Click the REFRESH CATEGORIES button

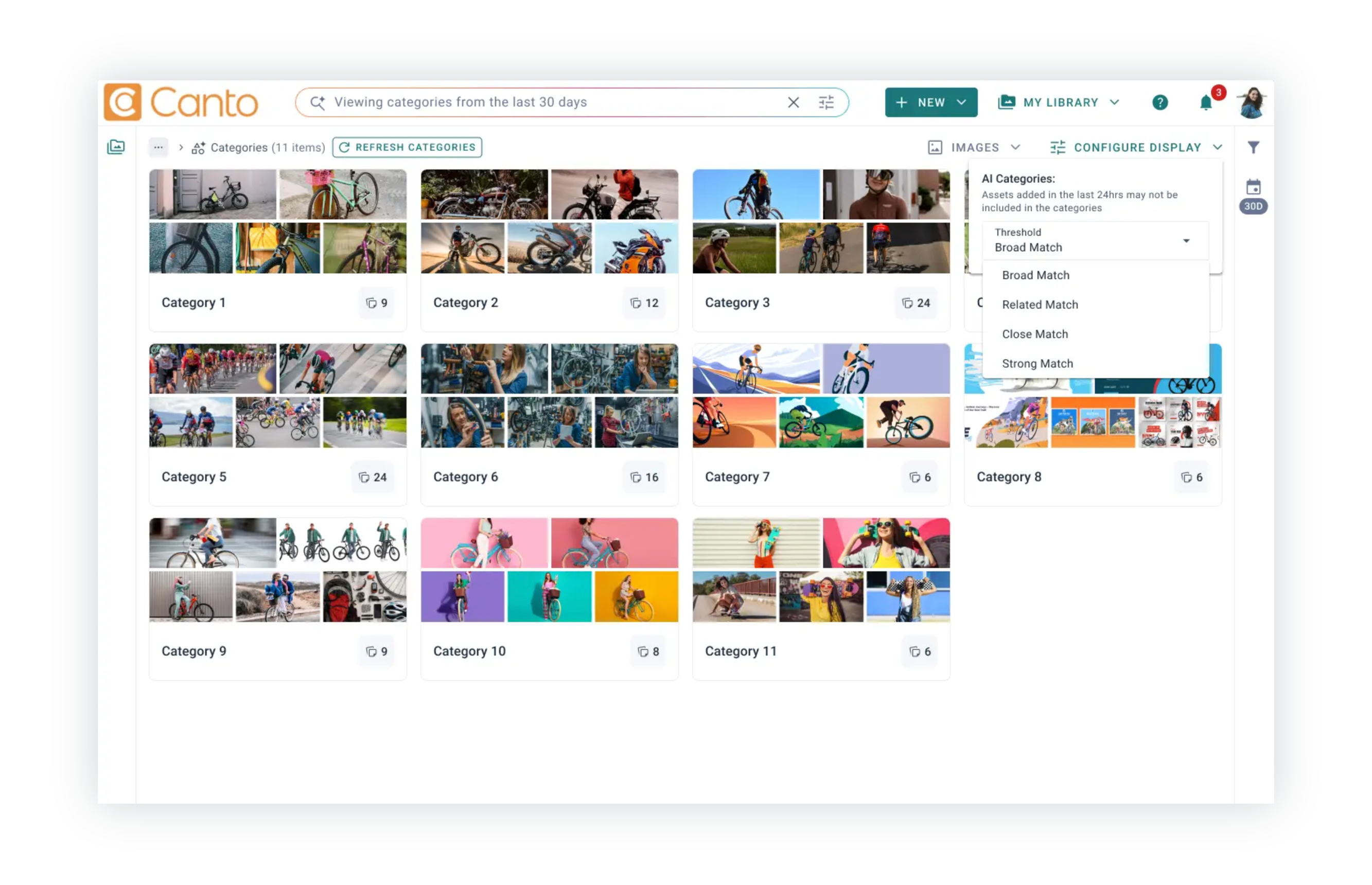[407, 147]
